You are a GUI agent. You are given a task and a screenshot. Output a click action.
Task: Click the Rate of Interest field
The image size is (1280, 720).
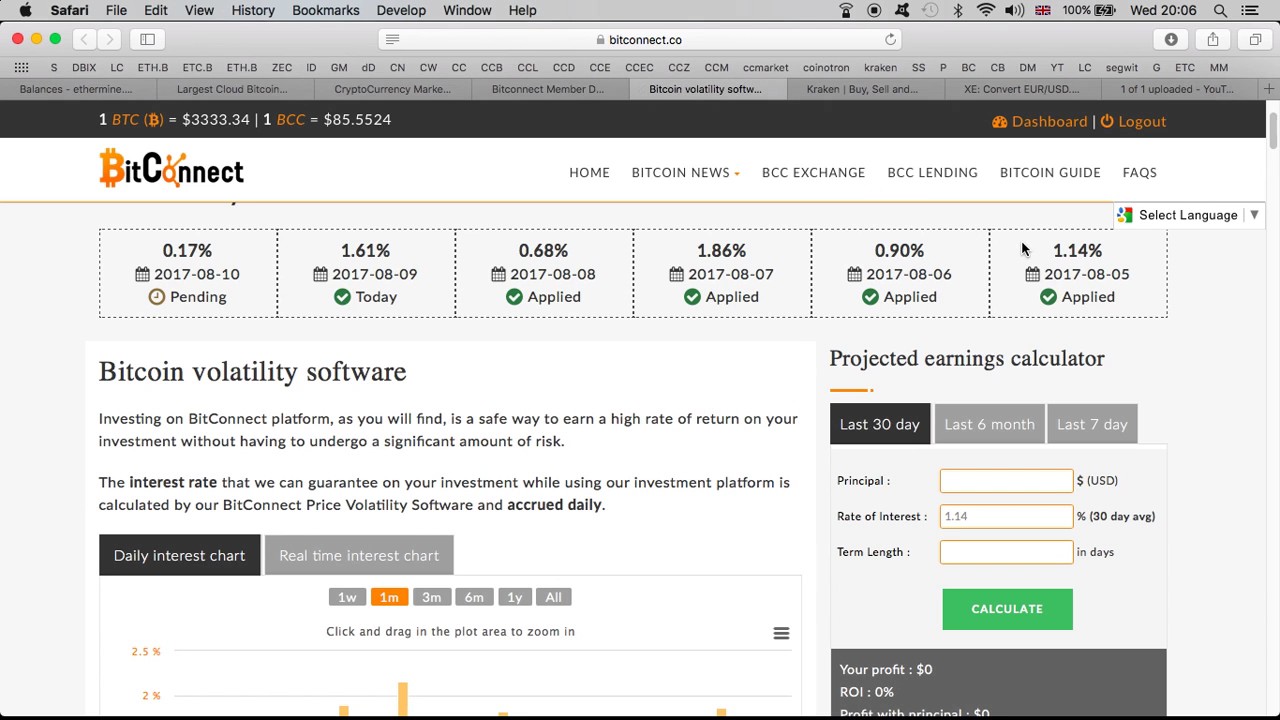(1006, 516)
